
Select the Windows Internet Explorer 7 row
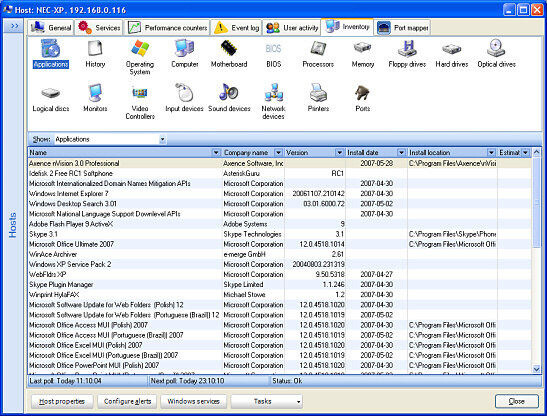(x=279, y=194)
